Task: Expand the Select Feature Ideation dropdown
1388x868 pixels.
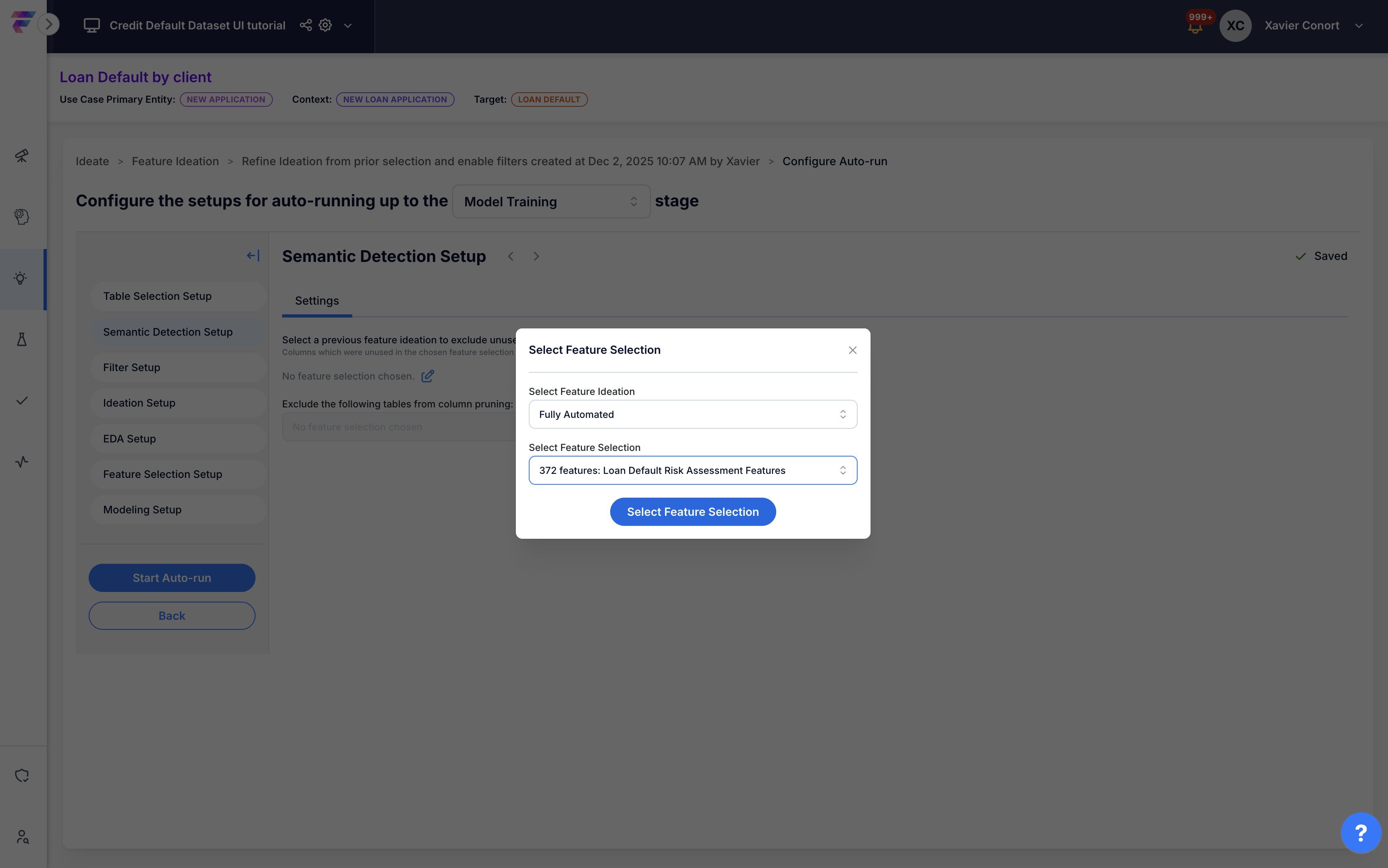Action: point(692,415)
